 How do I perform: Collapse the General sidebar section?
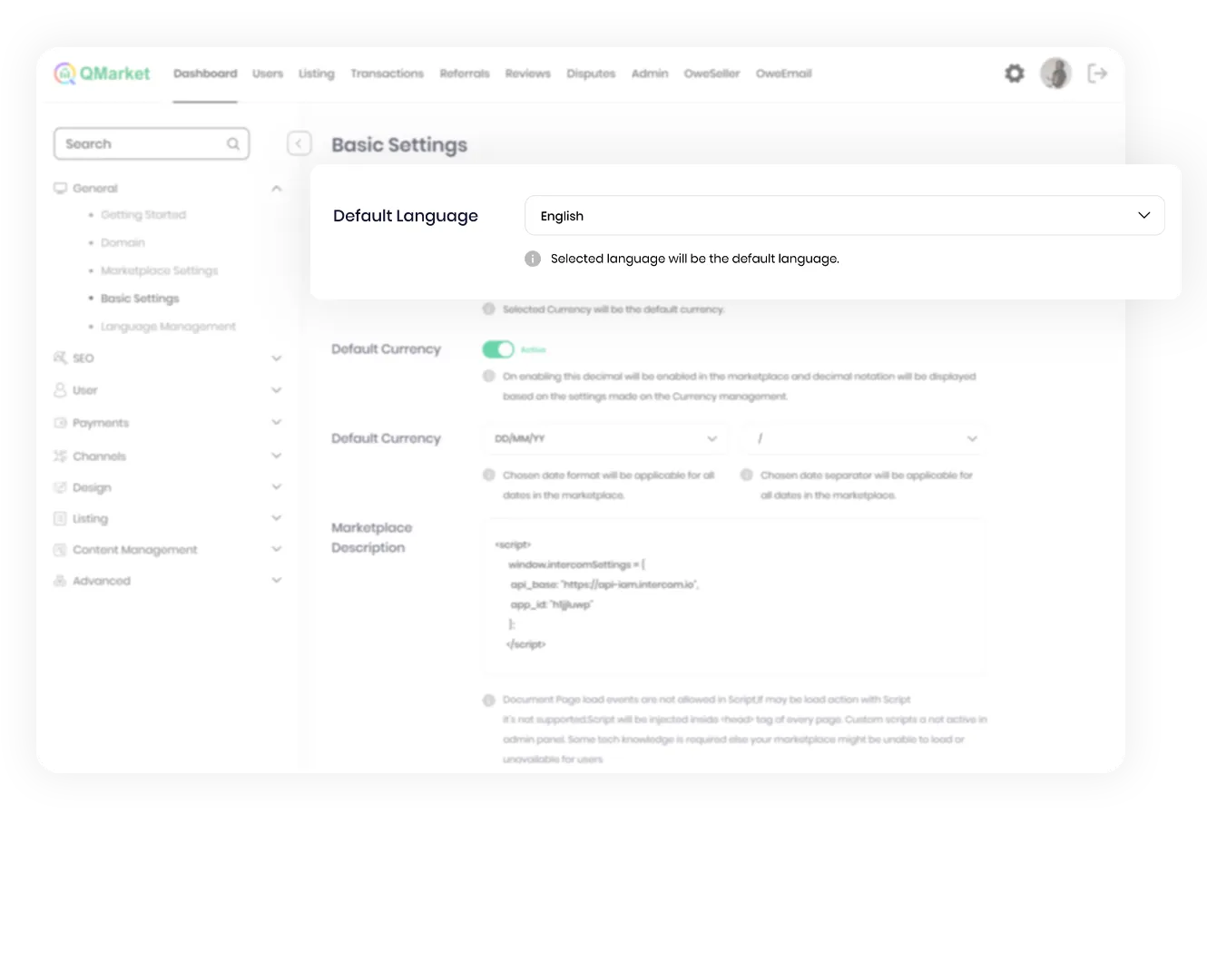click(x=276, y=189)
